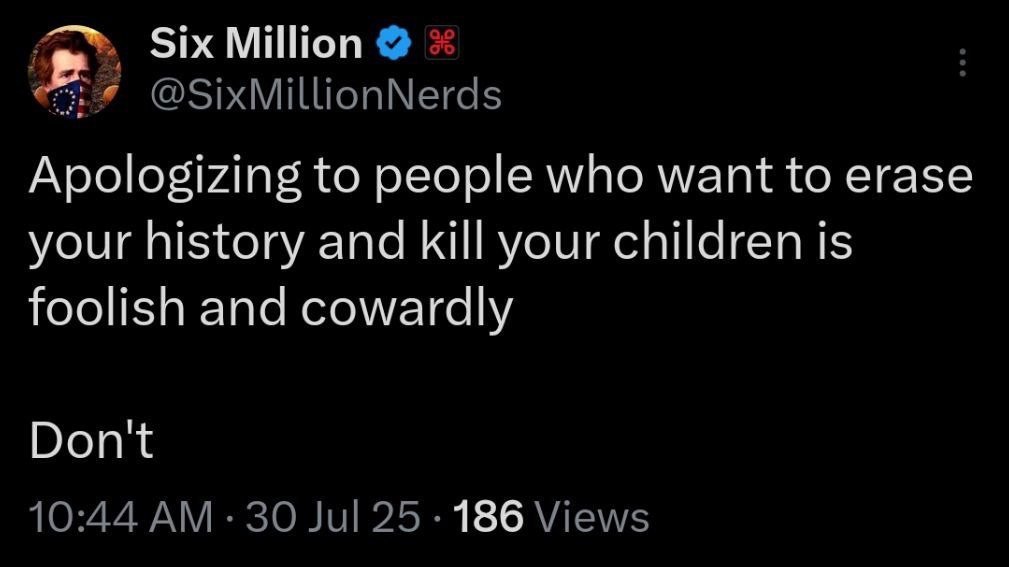
Task: Click the "Views" label
Action: point(593,517)
